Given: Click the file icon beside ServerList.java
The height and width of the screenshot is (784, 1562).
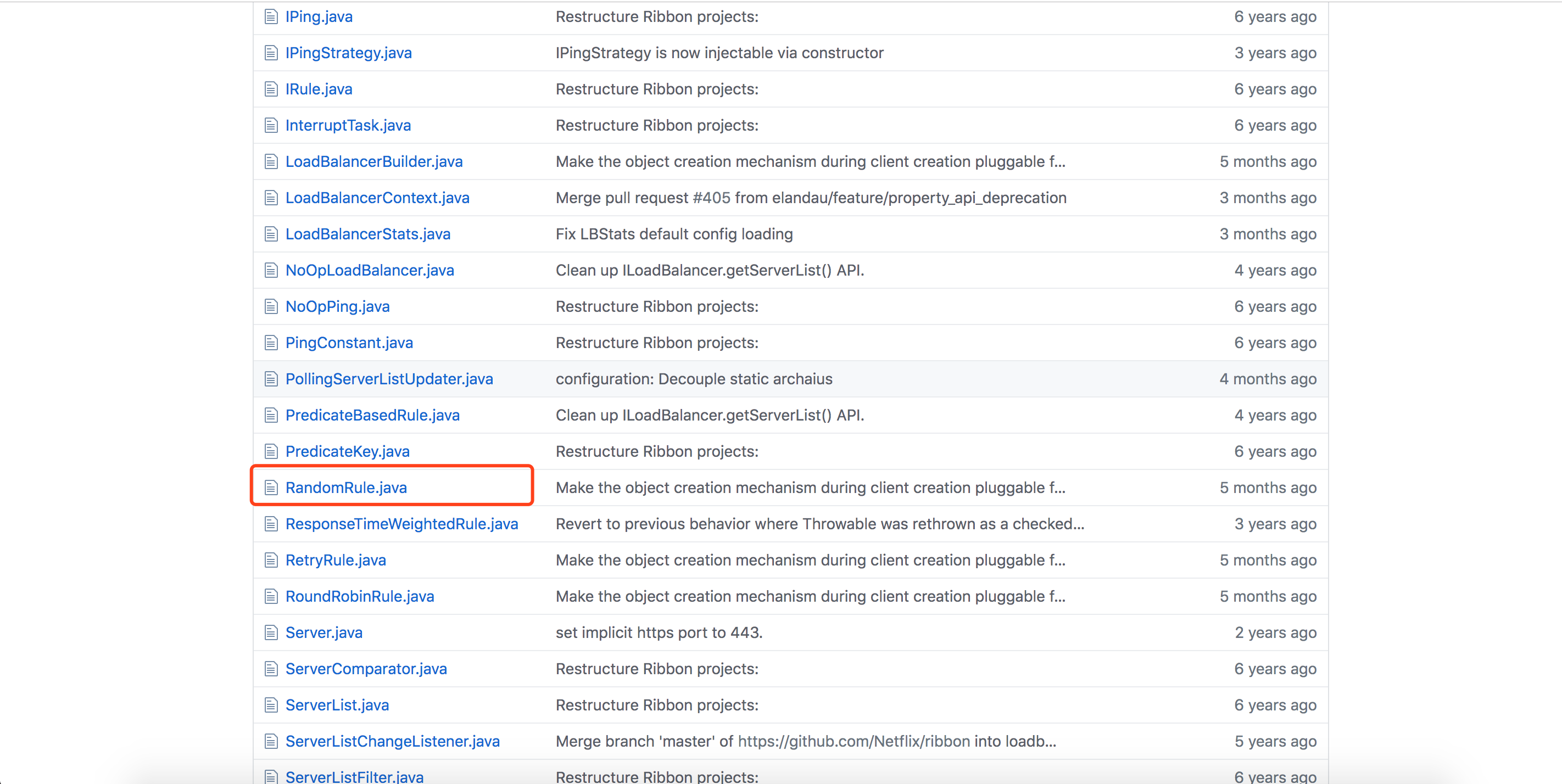Looking at the screenshot, I should coord(270,705).
